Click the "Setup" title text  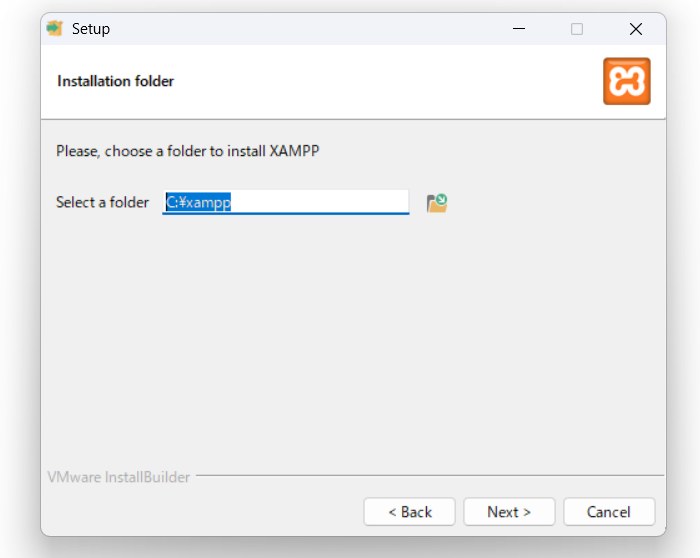[x=91, y=29]
